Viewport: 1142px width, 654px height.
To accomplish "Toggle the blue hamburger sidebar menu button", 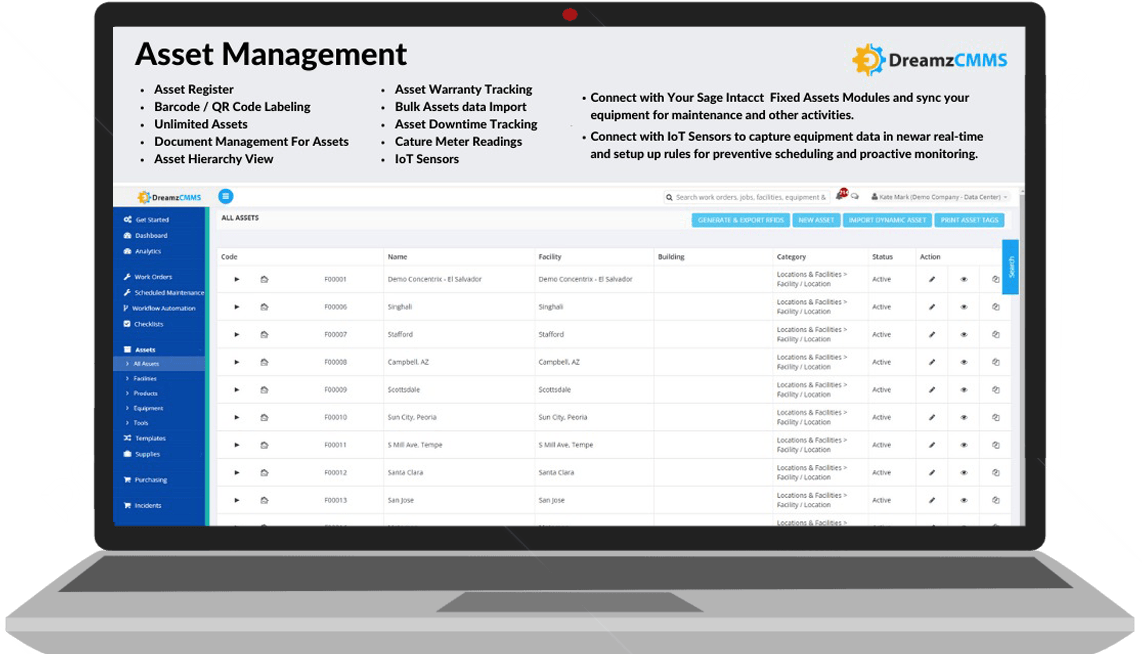I will 225,197.
